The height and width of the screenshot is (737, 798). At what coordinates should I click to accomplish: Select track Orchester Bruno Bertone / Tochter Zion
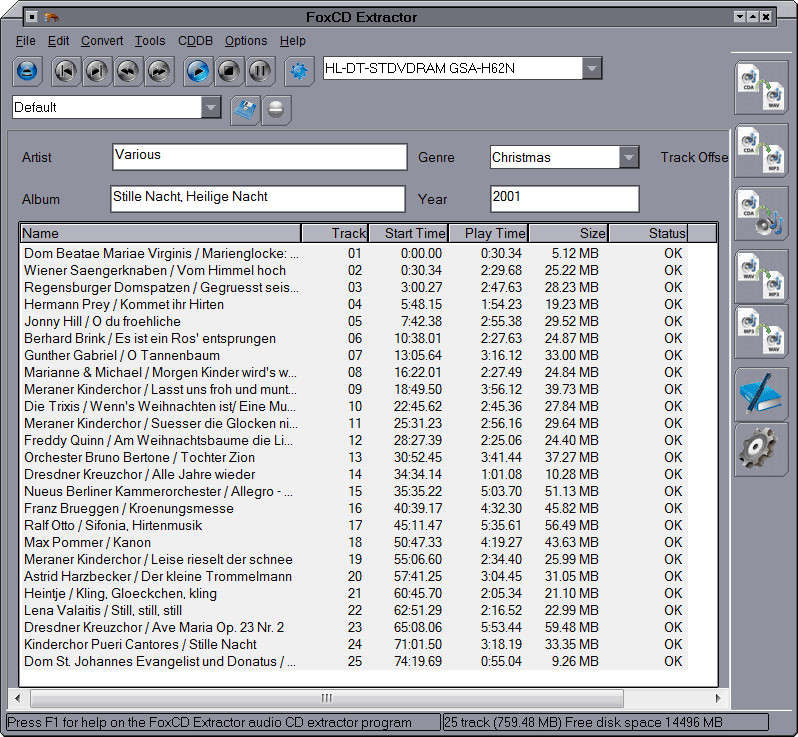[355, 457]
